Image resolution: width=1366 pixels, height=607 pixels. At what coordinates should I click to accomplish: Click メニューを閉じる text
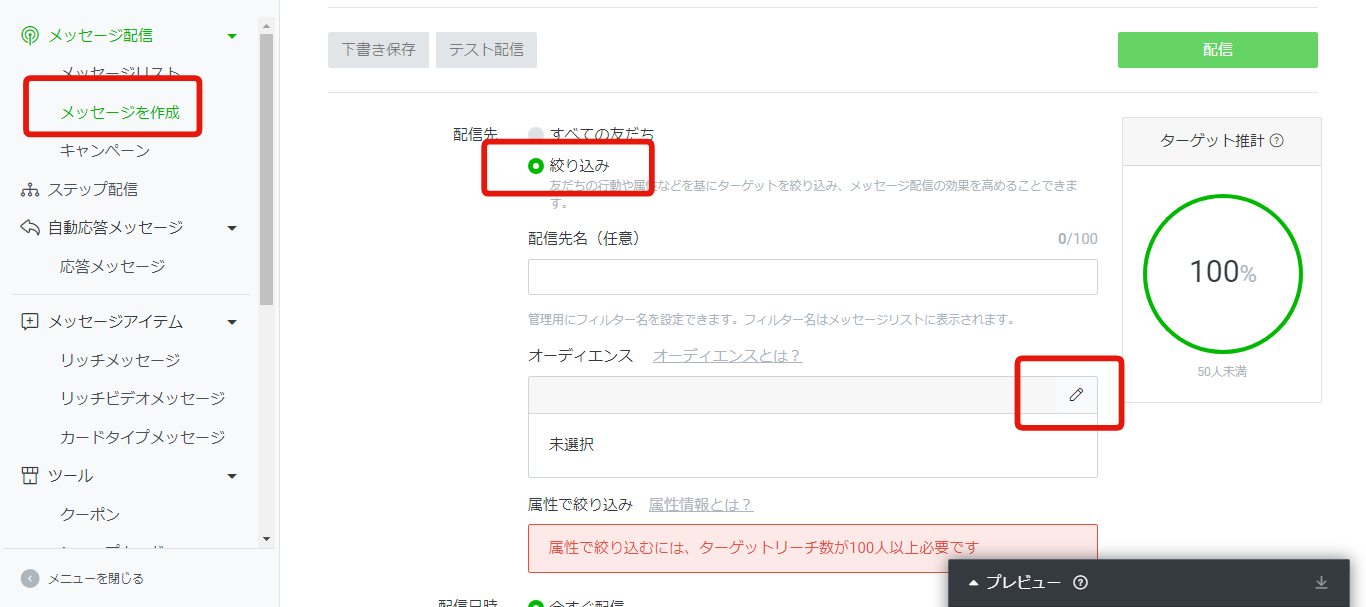[x=96, y=578]
